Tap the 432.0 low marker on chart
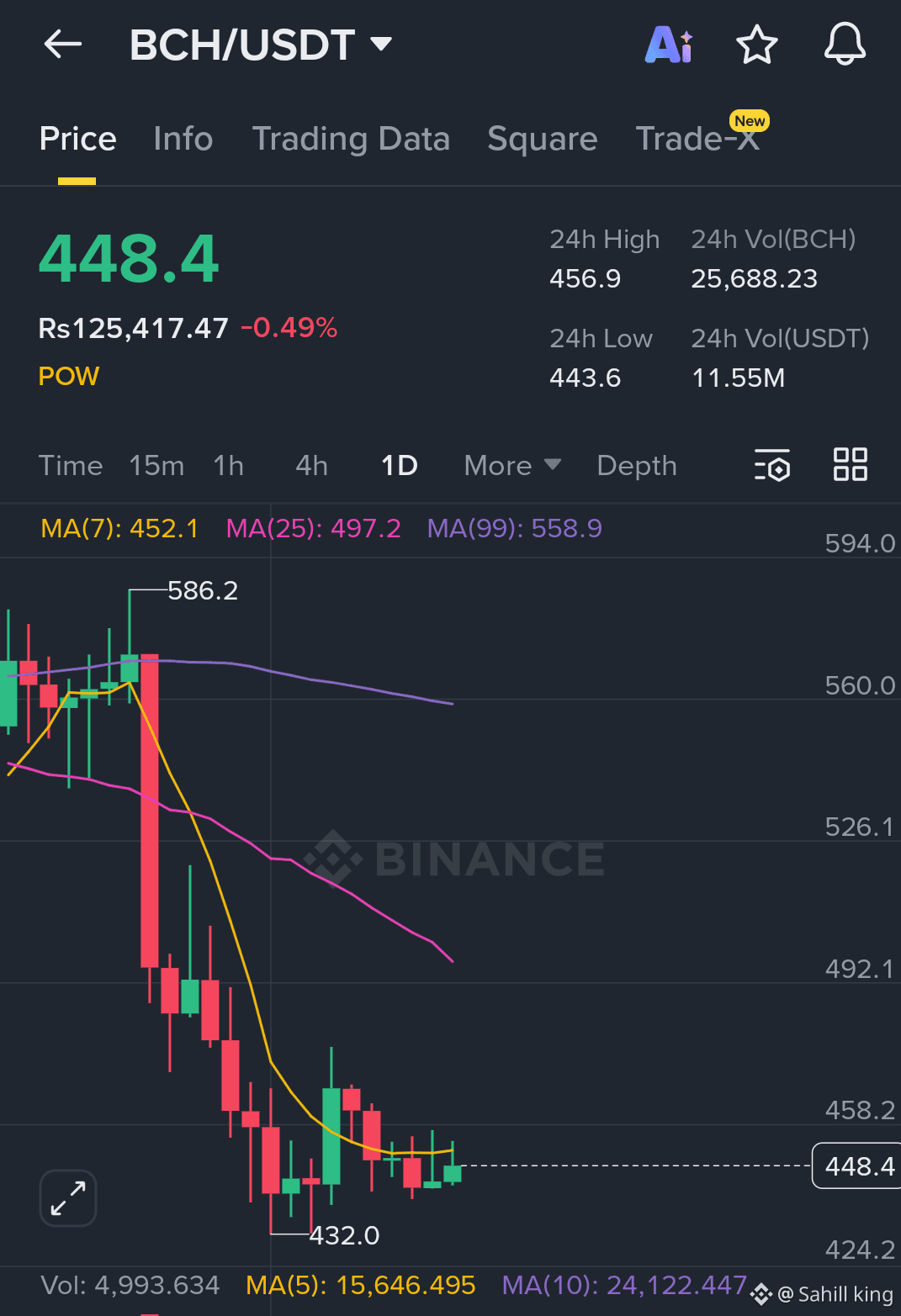The height and width of the screenshot is (1316, 901). click(345, 1235)
